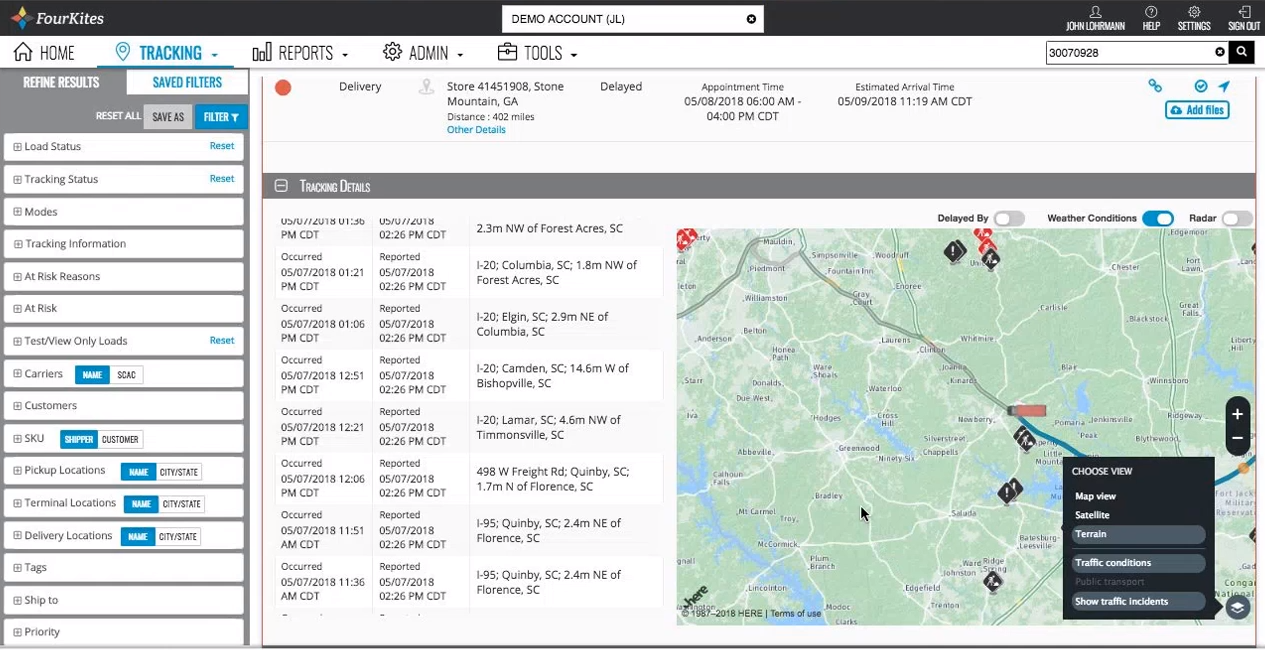Collapse the Tracking Details section
The height and width of the screenshot is (650, 1265).
(x=281, y=186)
